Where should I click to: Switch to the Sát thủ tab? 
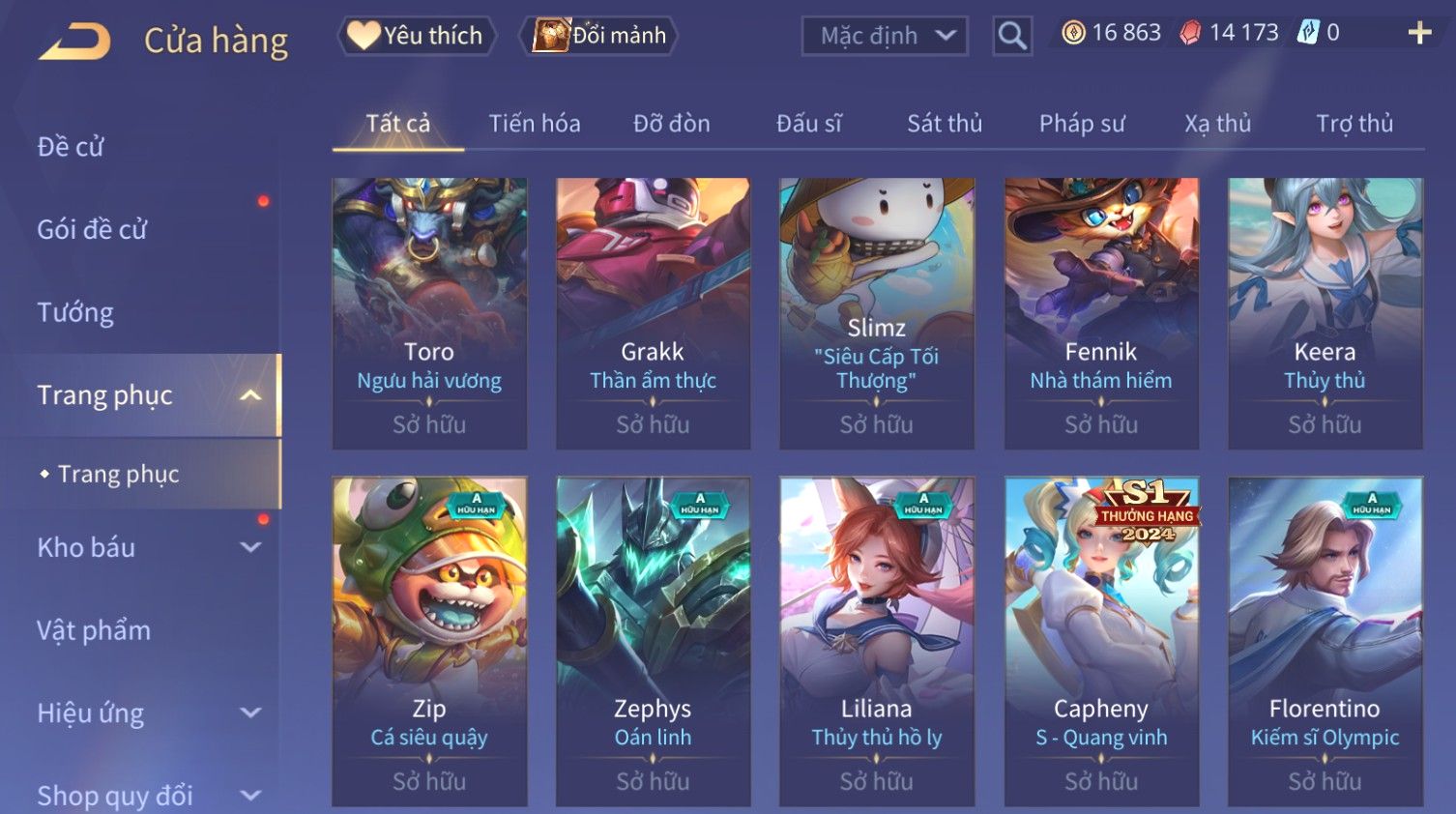(945, 124)
